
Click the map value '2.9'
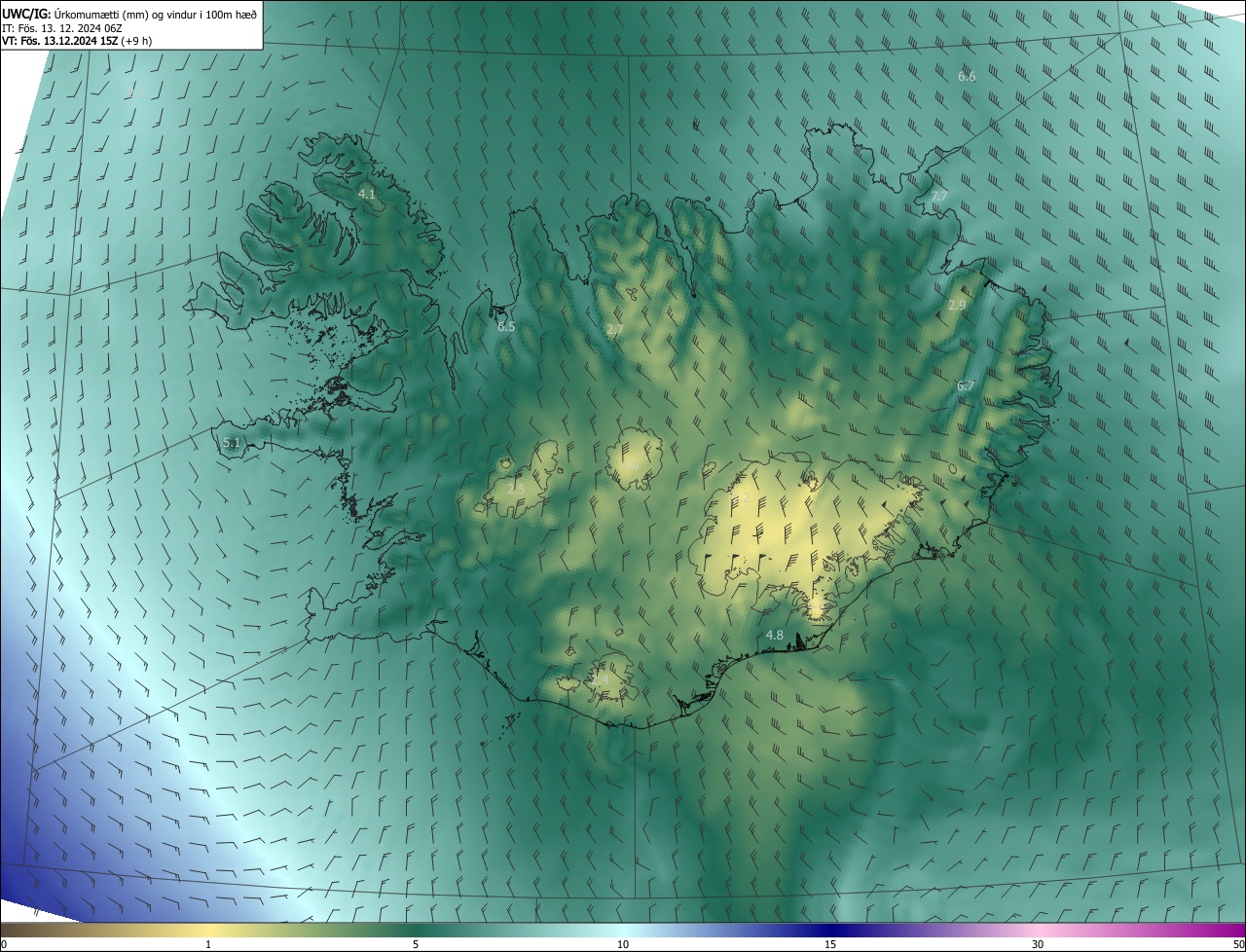[x=957, y=306]
